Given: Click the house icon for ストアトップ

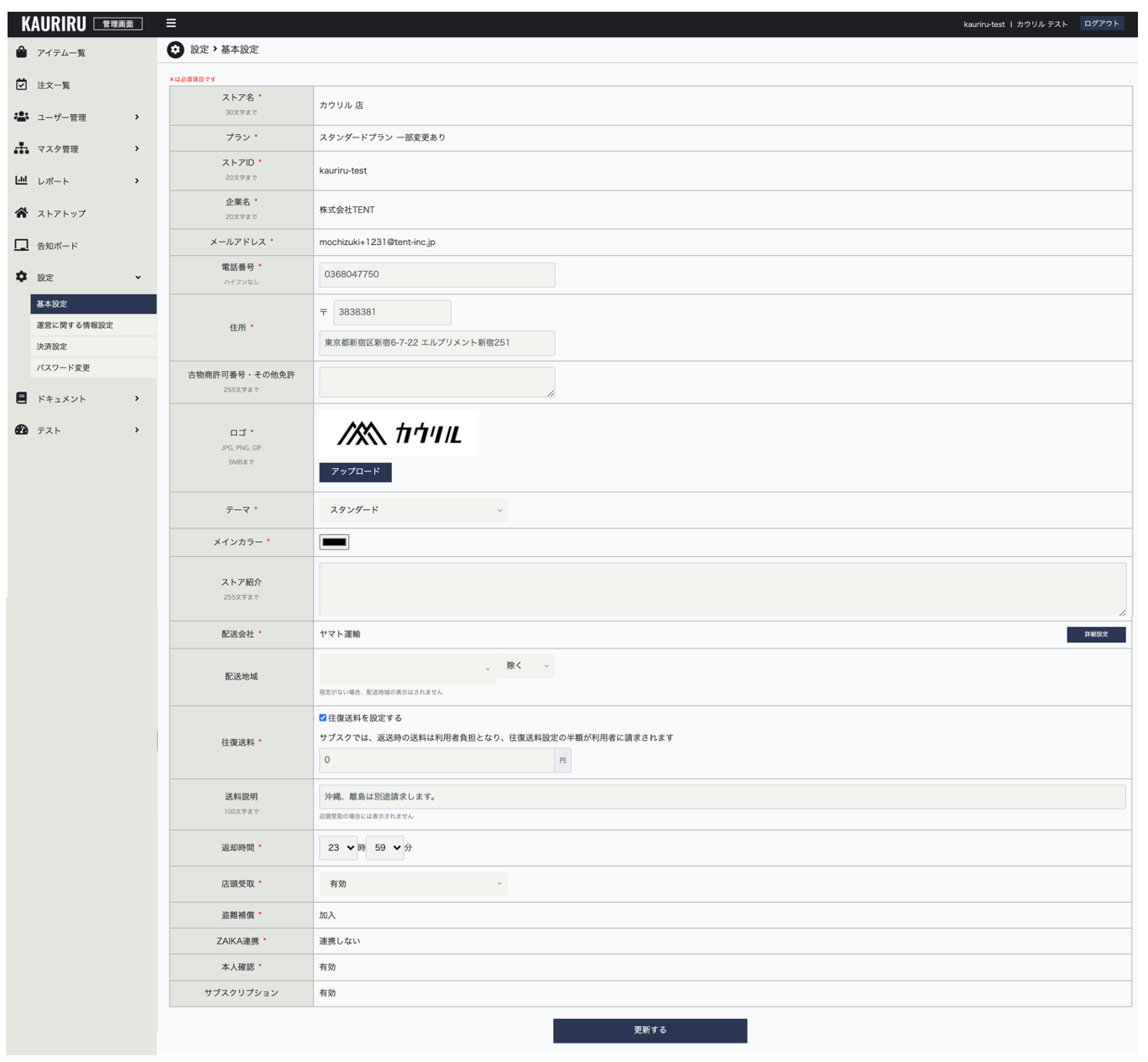Looking at the screenshot, I should click(x=22, y=213).
